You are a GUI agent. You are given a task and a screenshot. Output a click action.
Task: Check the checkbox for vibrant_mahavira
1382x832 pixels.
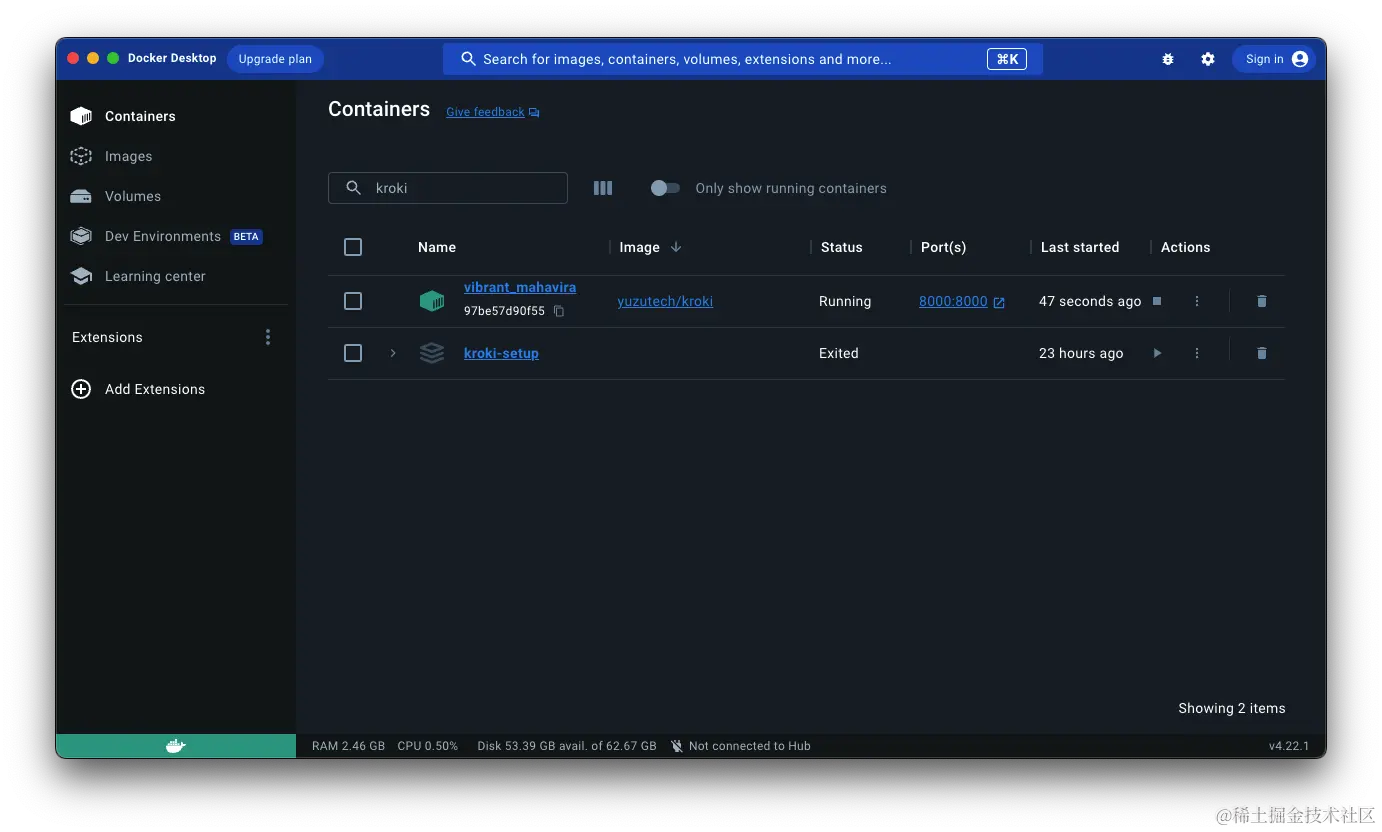353,301
